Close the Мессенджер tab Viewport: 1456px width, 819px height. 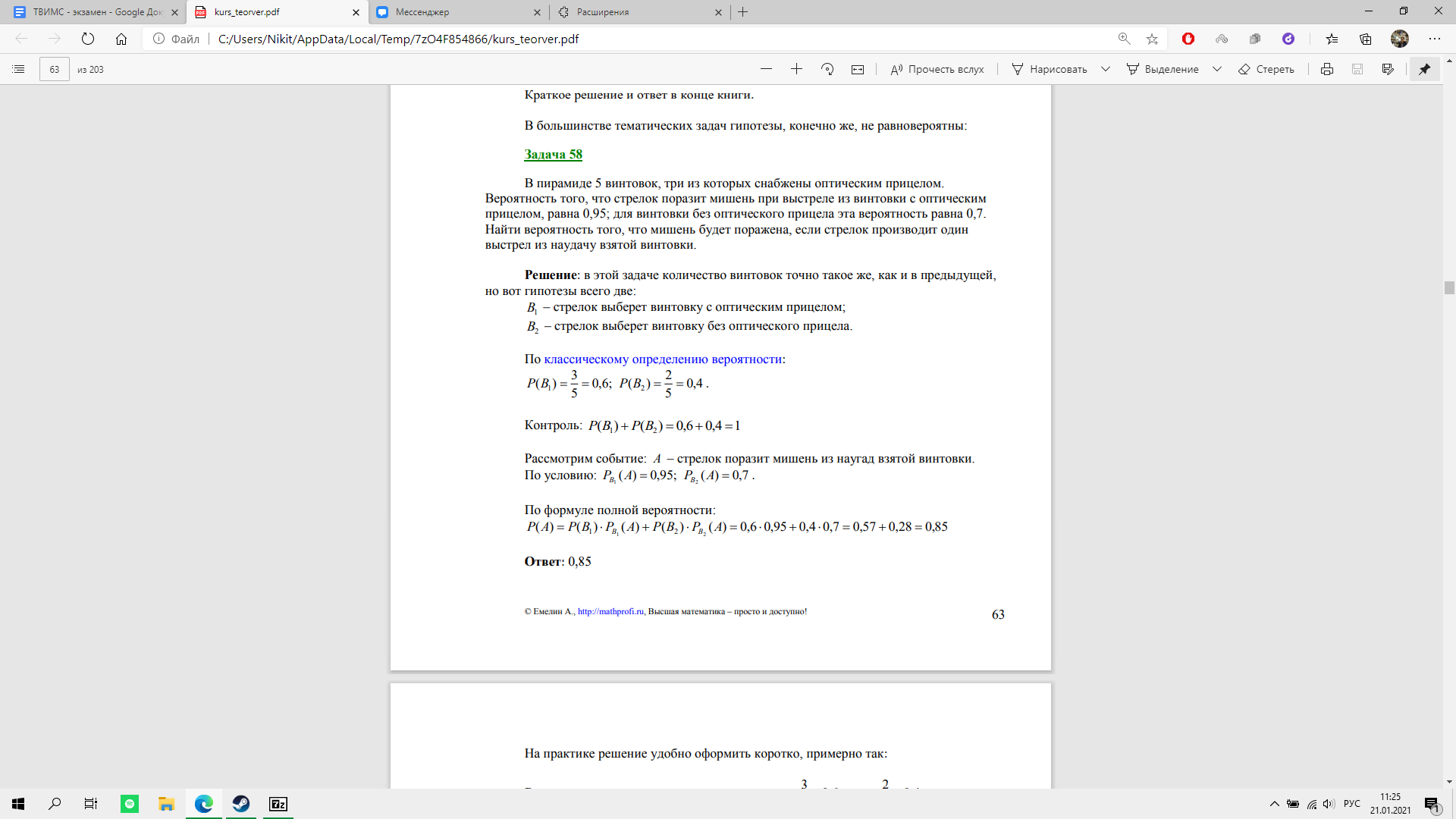[537, 12]
